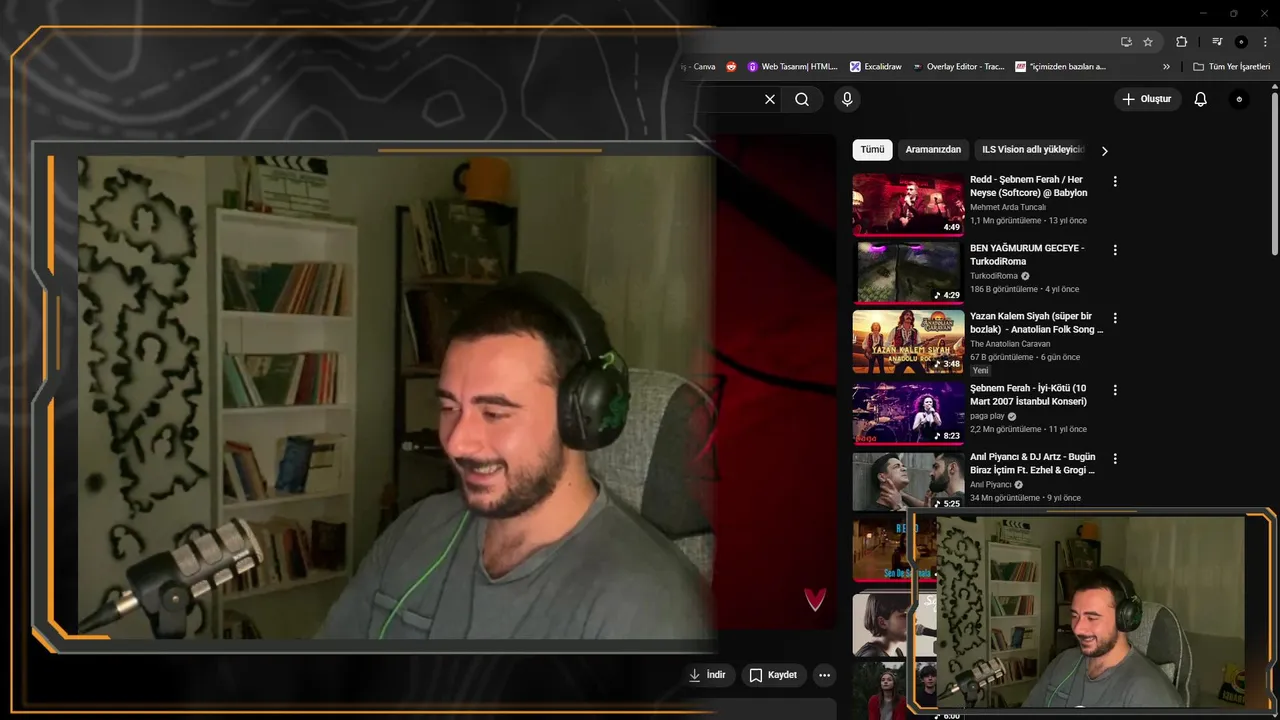
Task: Open The Anatolian Caravan channel name
Action: coord(1010,344)
